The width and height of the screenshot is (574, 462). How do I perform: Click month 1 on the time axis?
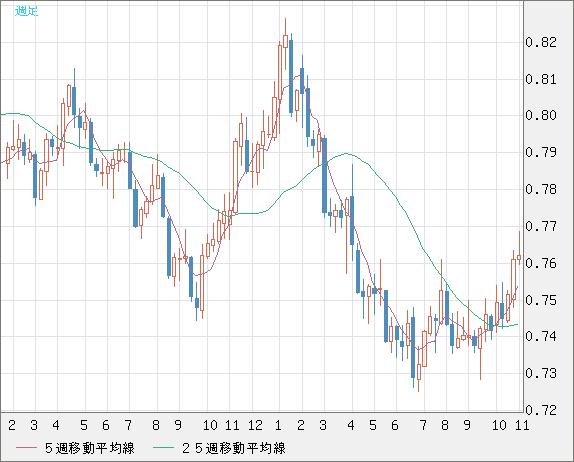click(x=278, y=425)
